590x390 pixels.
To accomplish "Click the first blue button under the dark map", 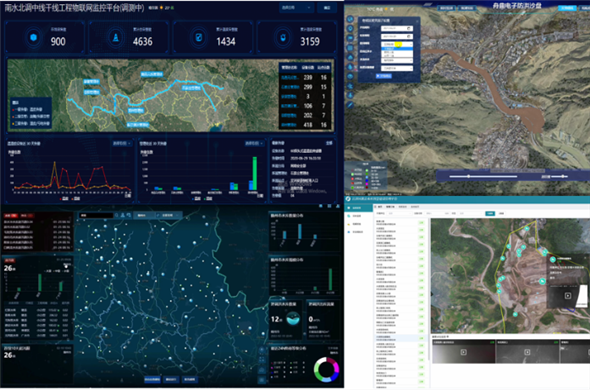I will tap(152, 379).
